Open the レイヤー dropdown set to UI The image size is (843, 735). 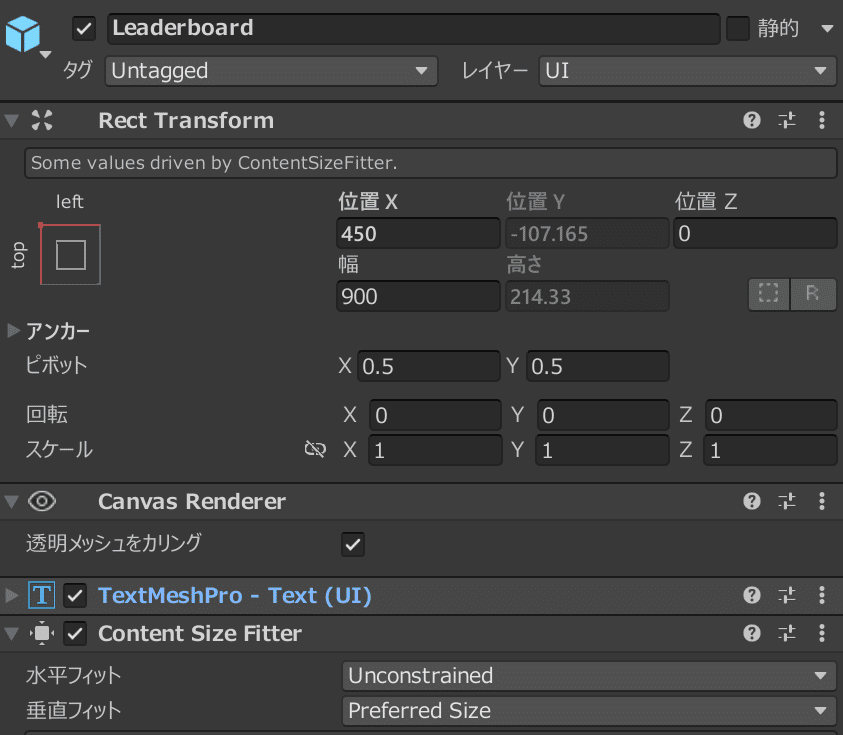pyautogui.click(x=687, y=71)
